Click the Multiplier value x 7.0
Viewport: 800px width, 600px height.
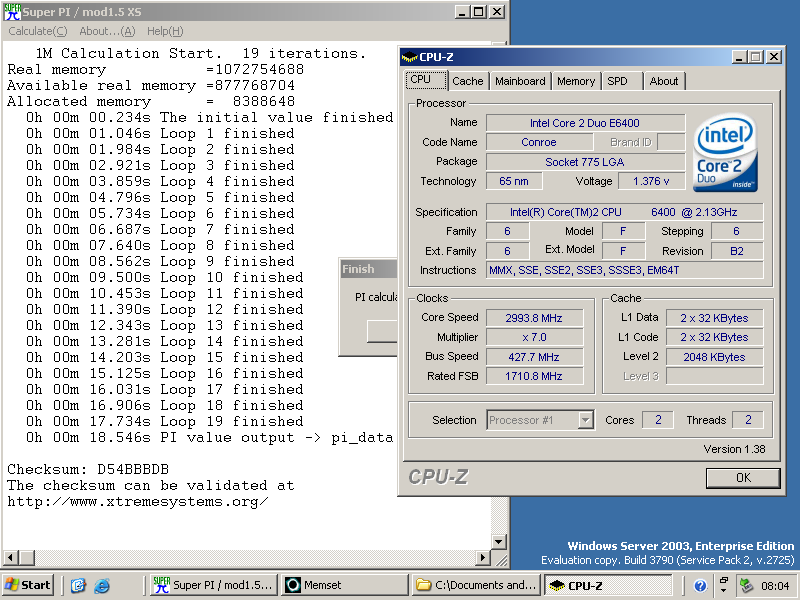(x=534, y=337)
